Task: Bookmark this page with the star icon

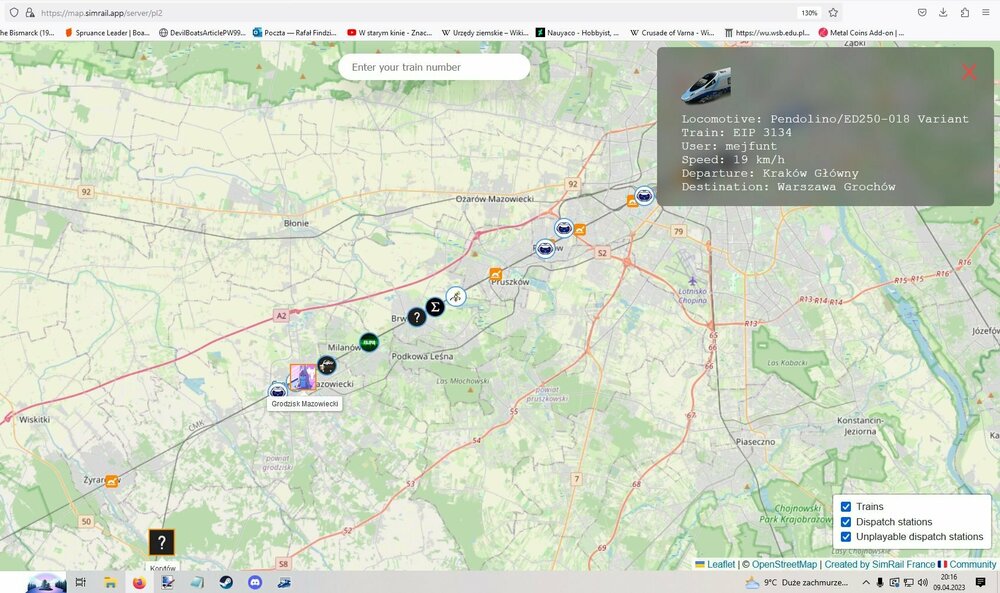Action: (x=833, y=12)
